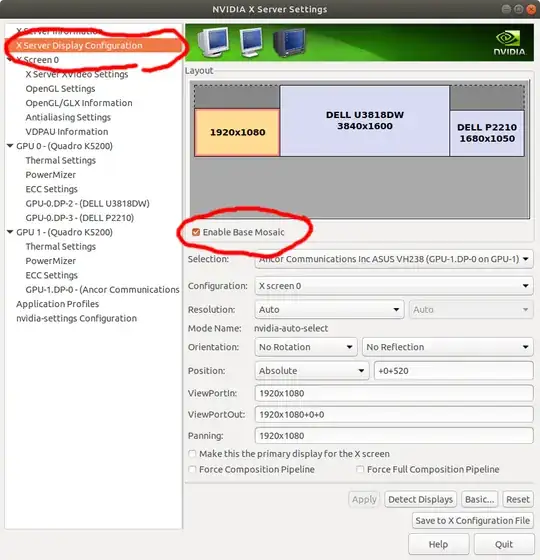This screenshot has width=540, height=560.
Task: Click the NVIDIA logo in banner
Action: pyautogui.click(x=509, y=43)
